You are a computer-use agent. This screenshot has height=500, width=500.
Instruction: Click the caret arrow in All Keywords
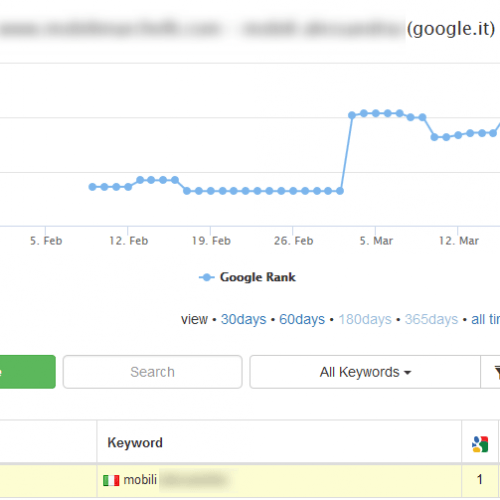pos(407,373)
